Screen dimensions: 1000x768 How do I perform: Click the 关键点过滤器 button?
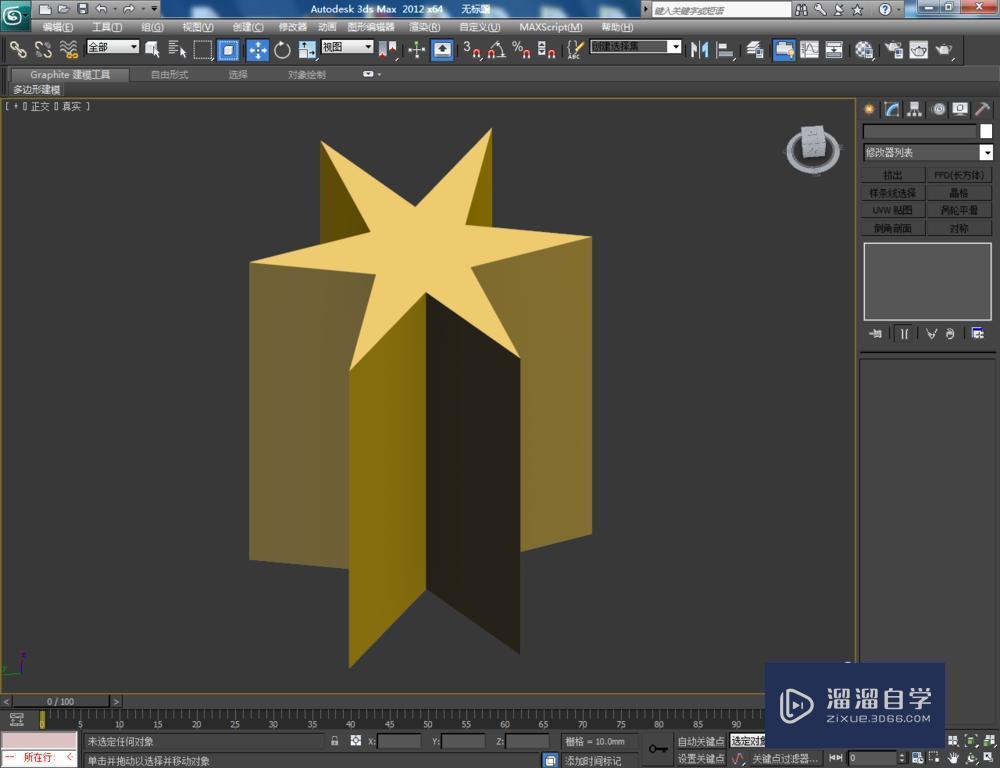pos(785,759)
